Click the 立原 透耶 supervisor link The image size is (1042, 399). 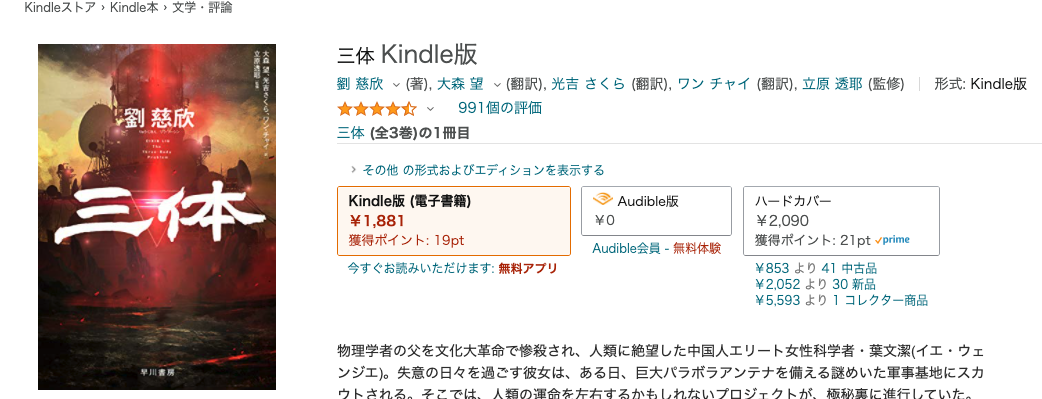pyautogui.click(x=832, y=84)
